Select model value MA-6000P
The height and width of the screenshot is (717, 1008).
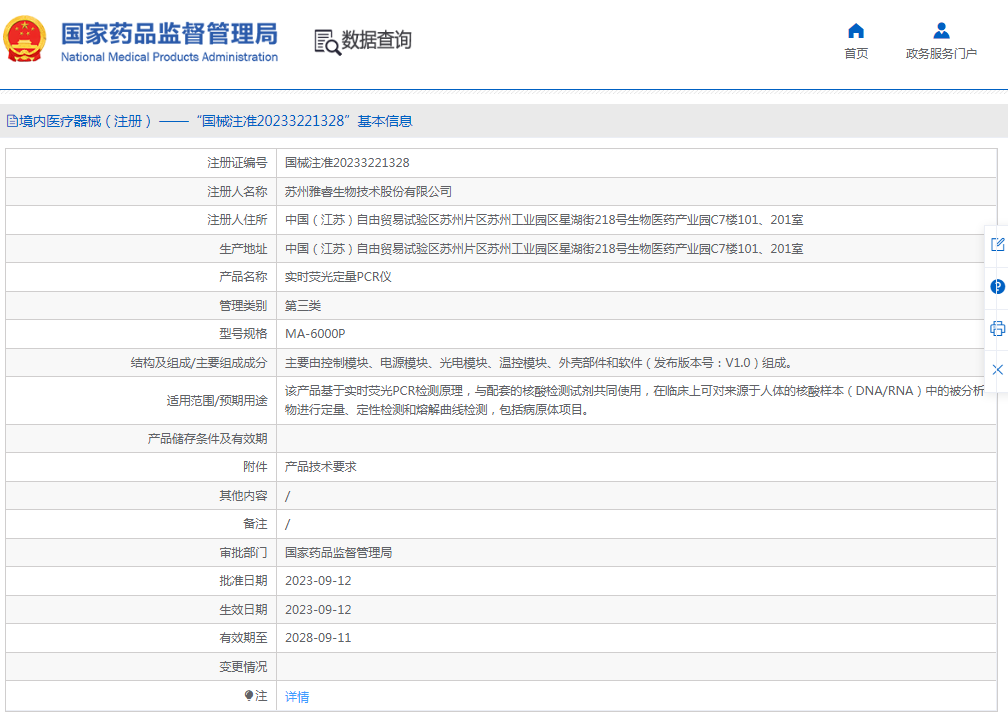[315, 334]
